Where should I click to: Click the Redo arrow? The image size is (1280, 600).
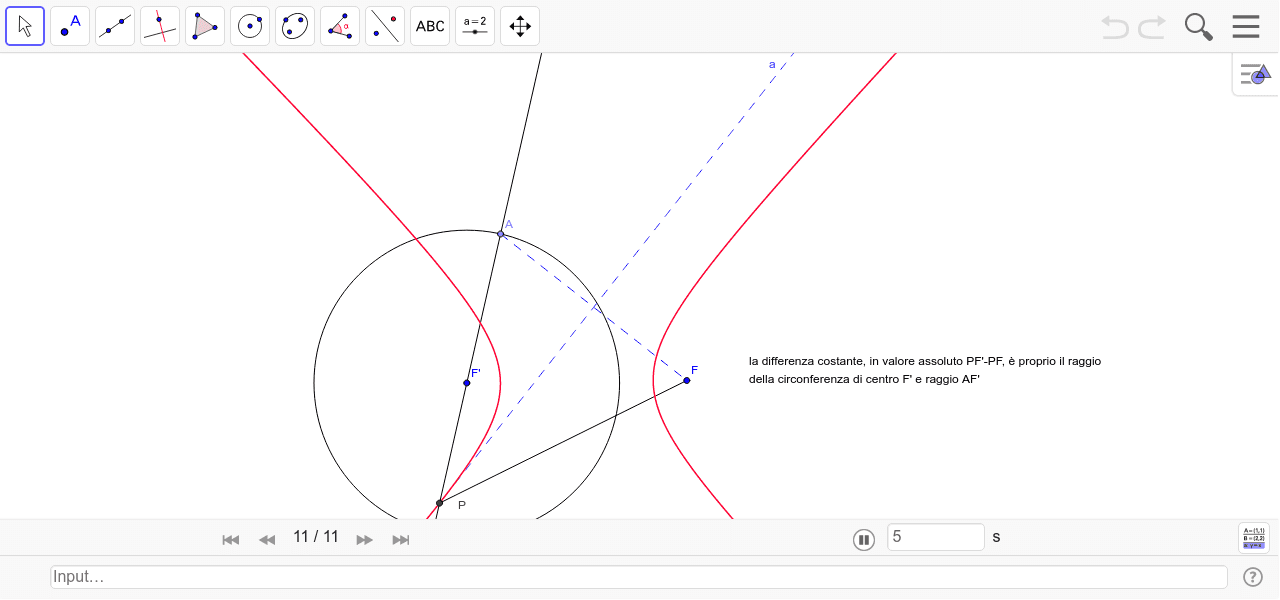coord(1152,27)
